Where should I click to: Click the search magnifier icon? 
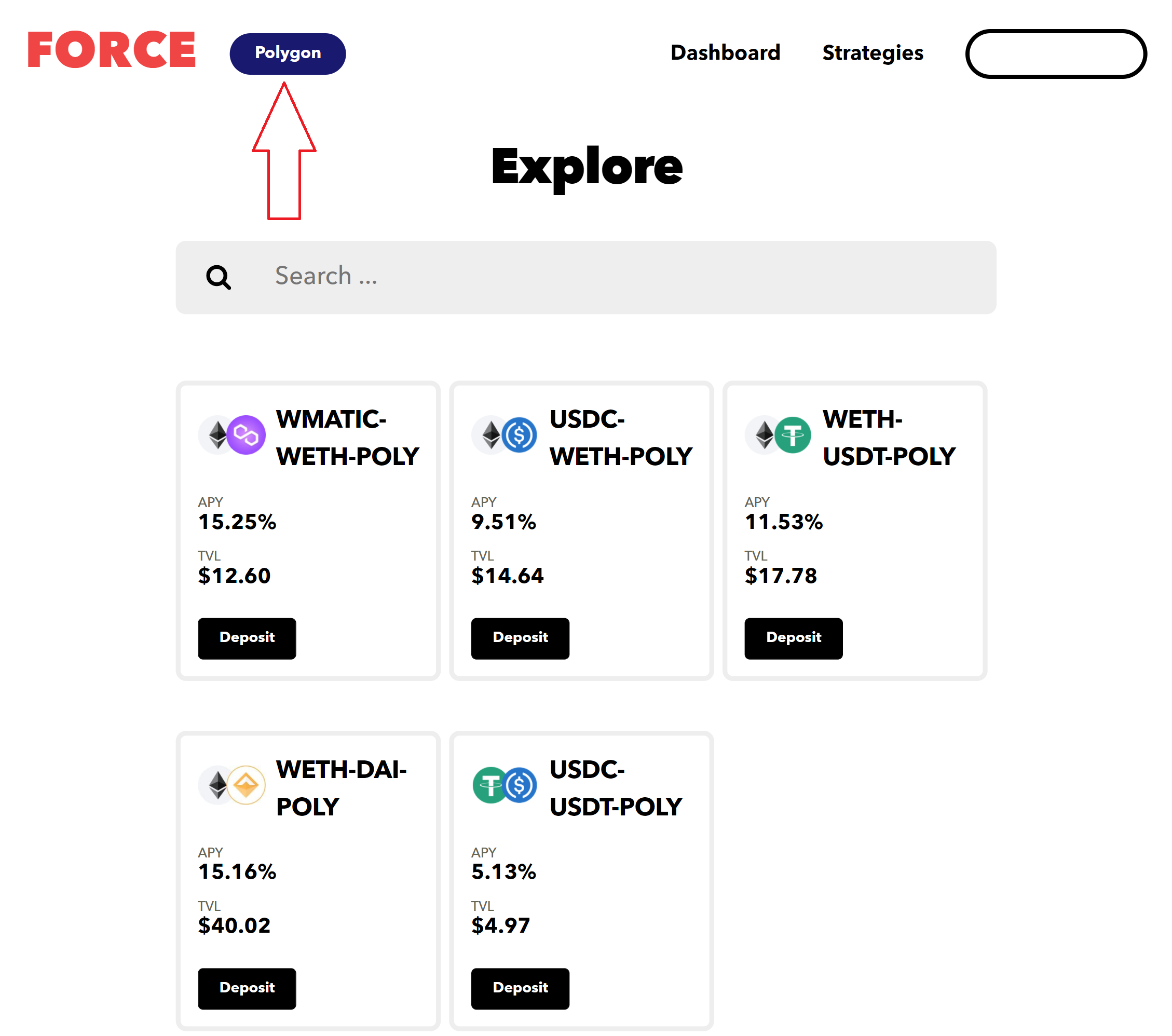[219, 278]
